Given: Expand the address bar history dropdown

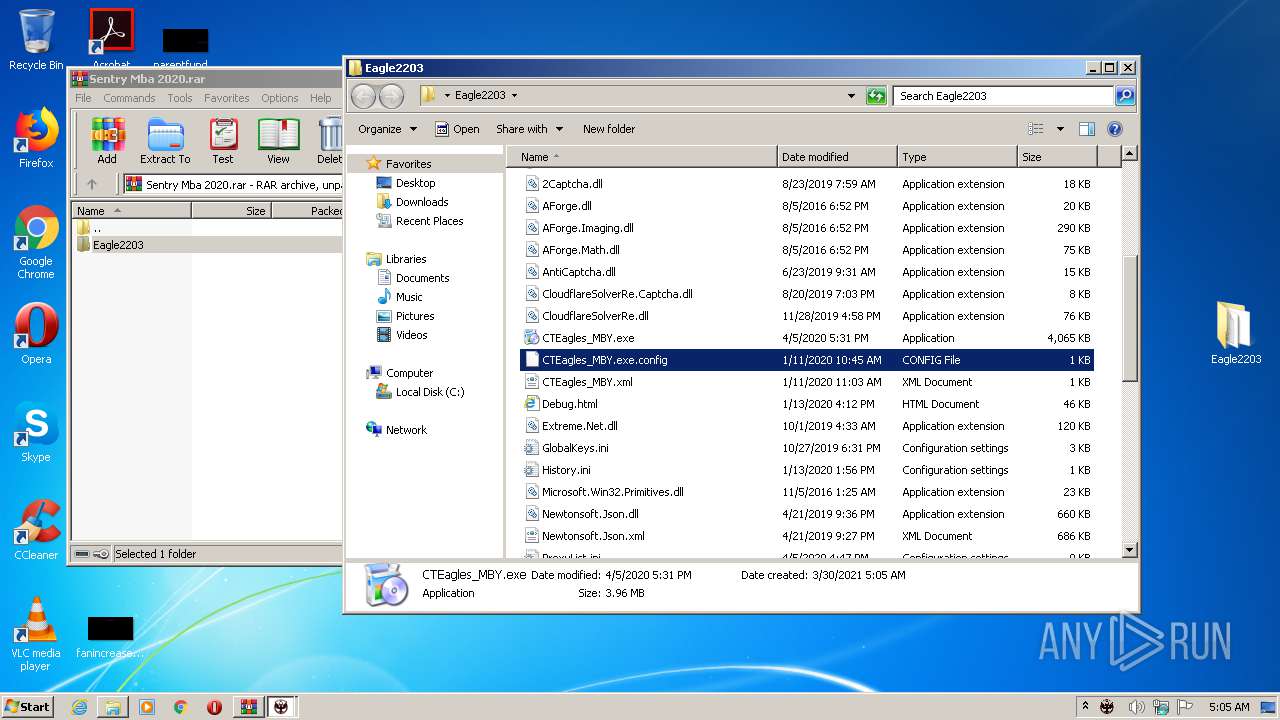Looking at the screenshot, I should pos(851,96).
